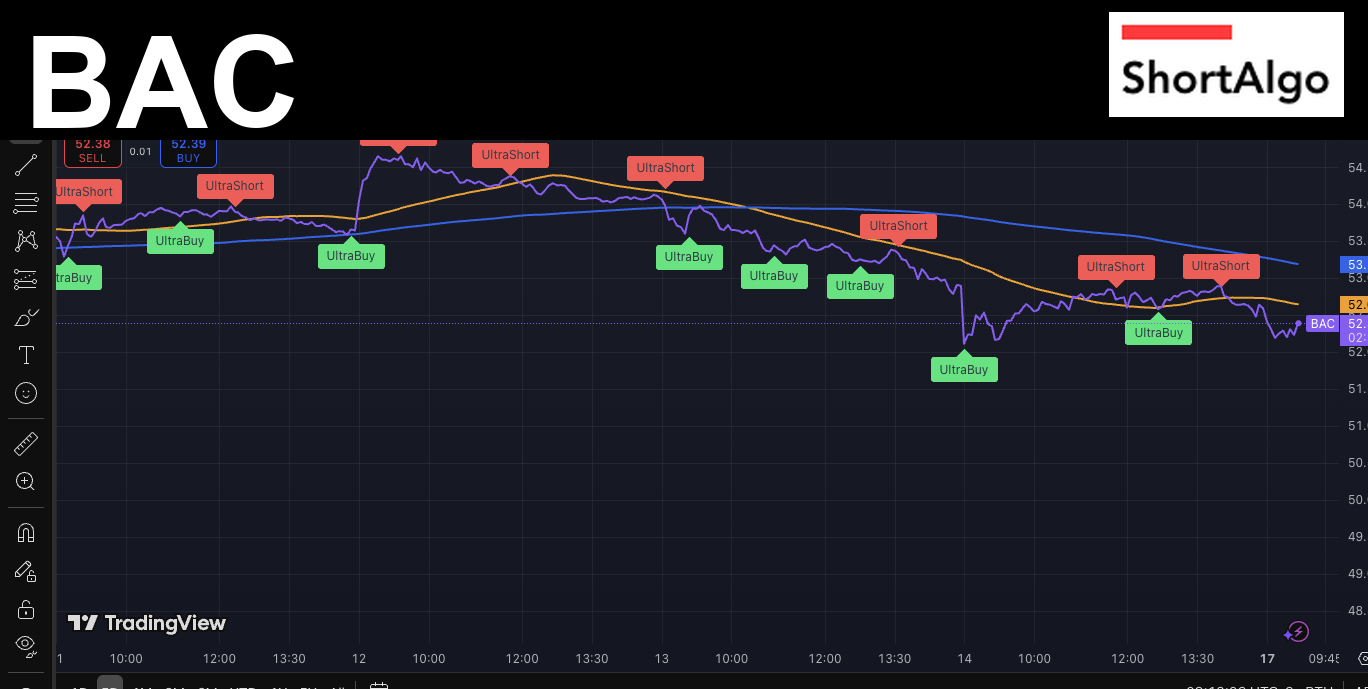Viewport: 1368px width, 689px height.
Task: Click the purple lightning replay icon
Action: [1296, 631]
